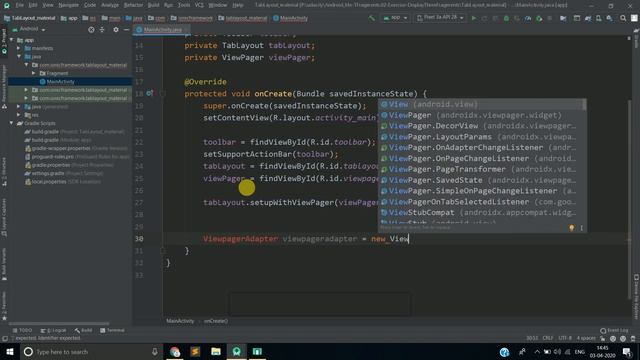The image size is (640, 360).
Task: Open the TODO tool window
Action: (22, 330)
